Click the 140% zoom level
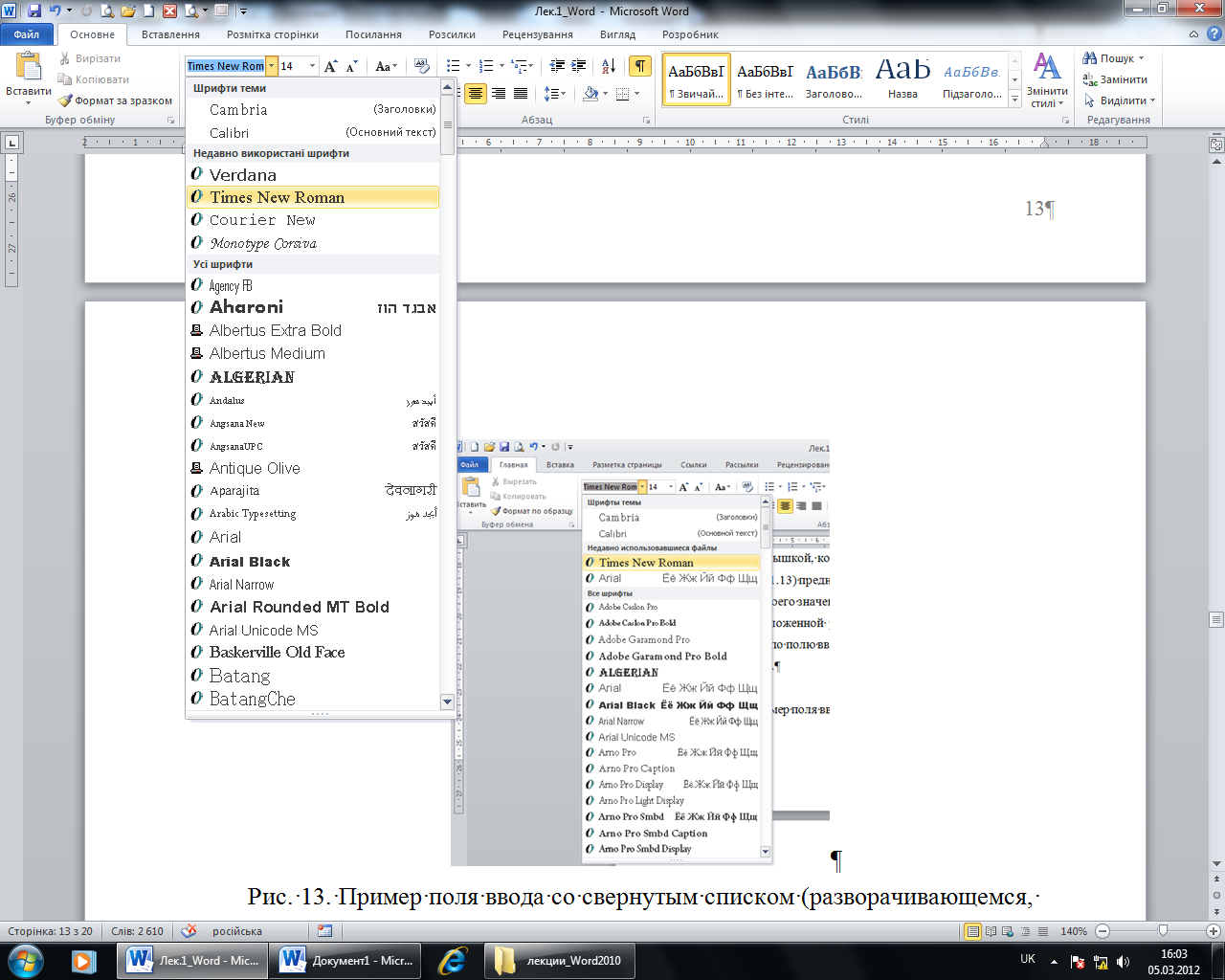The width and height of the screenshot is (1225, 980). coord(1074,931)
